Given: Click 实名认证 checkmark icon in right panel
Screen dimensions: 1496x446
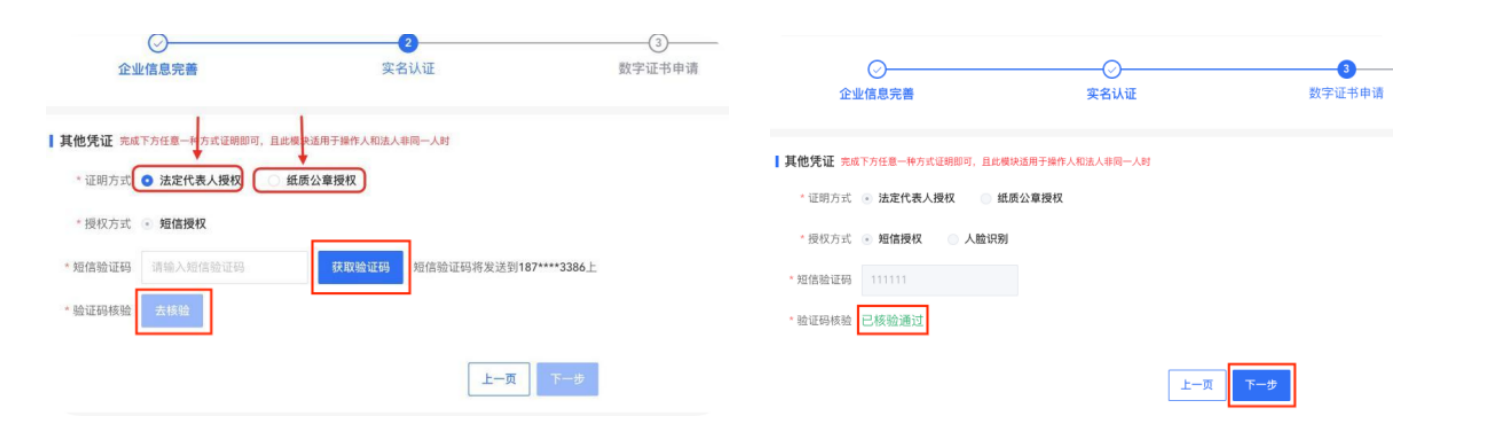Looking at the screenshot, I should click(1112, 69).
